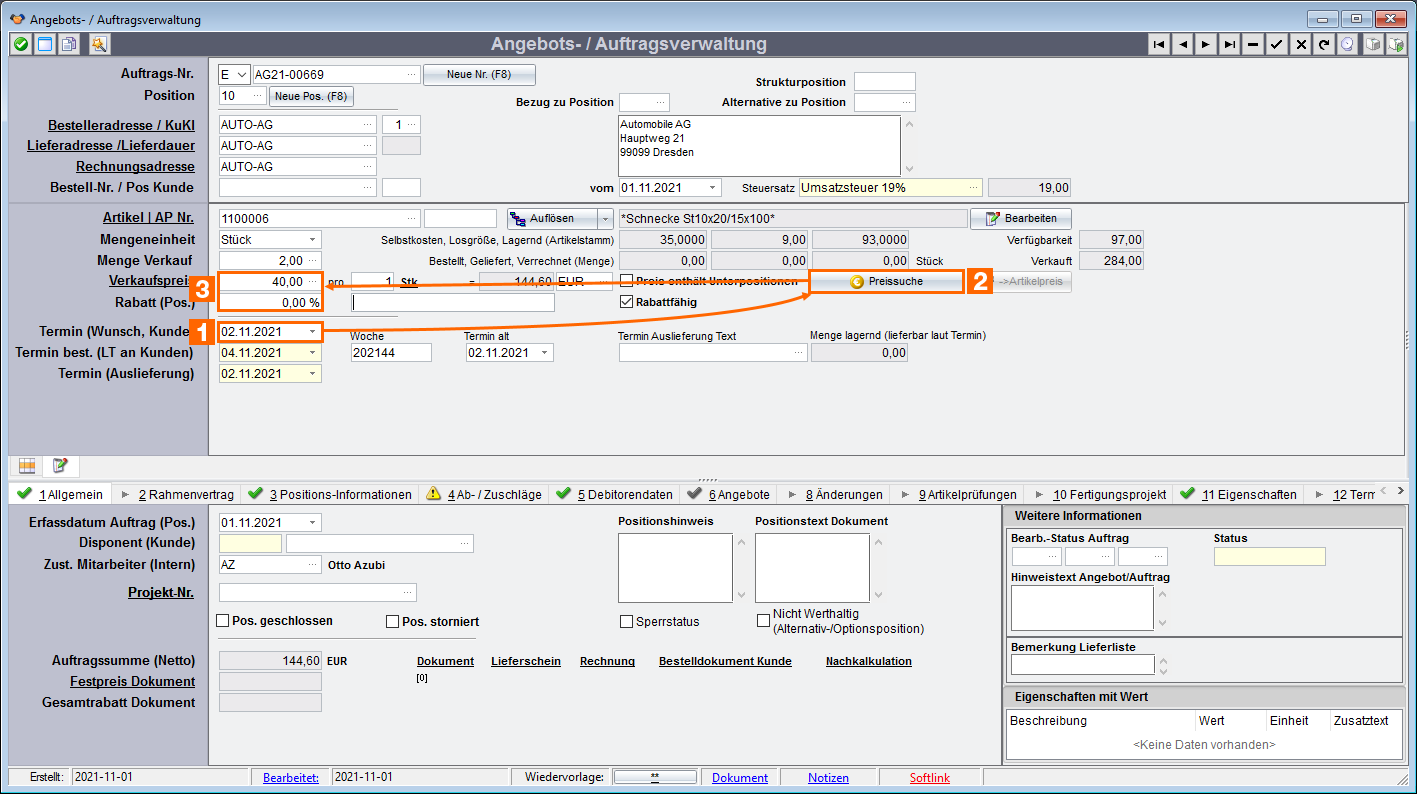Viewport: 1417px width, 794px height.
Task: Click the printer with green arrow icon
Action: tap(1398, 44)
